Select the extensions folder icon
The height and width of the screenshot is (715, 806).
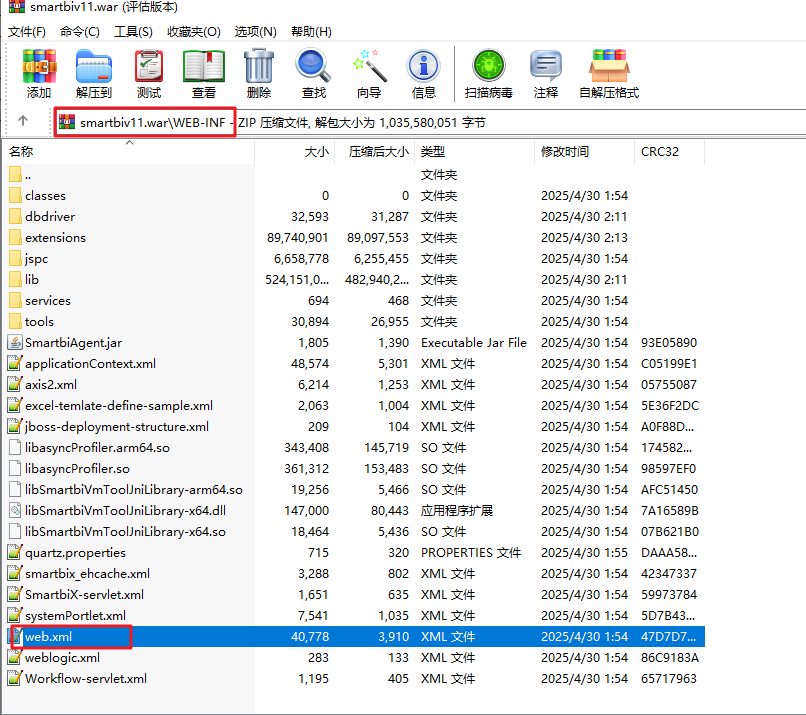15,237
